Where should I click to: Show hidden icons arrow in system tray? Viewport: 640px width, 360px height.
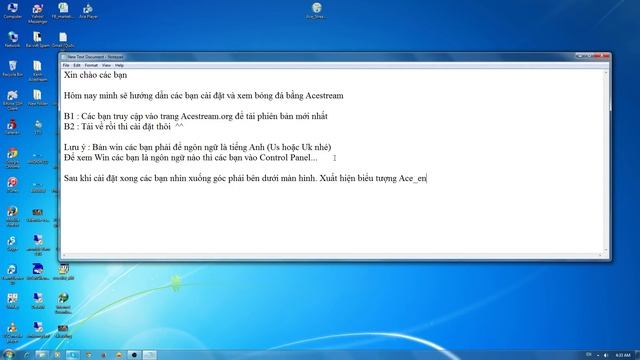[x=598, y=355]
